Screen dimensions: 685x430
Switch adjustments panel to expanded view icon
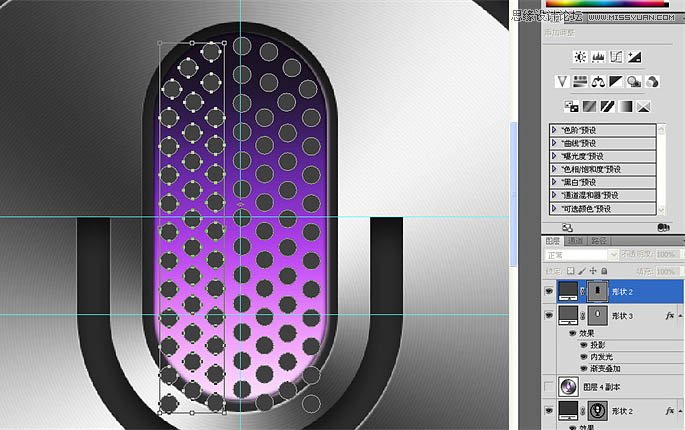[567, 228]
